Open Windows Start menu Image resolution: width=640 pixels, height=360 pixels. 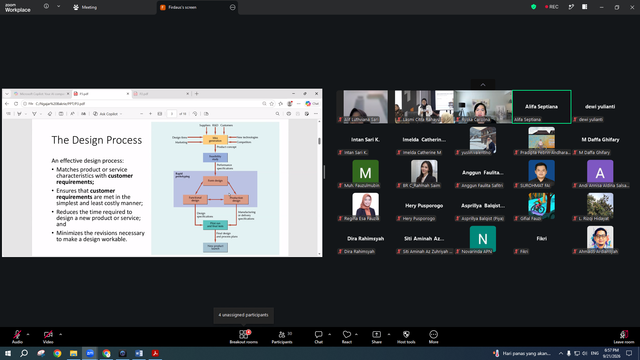pyautogui.click(x=8, y=353)
